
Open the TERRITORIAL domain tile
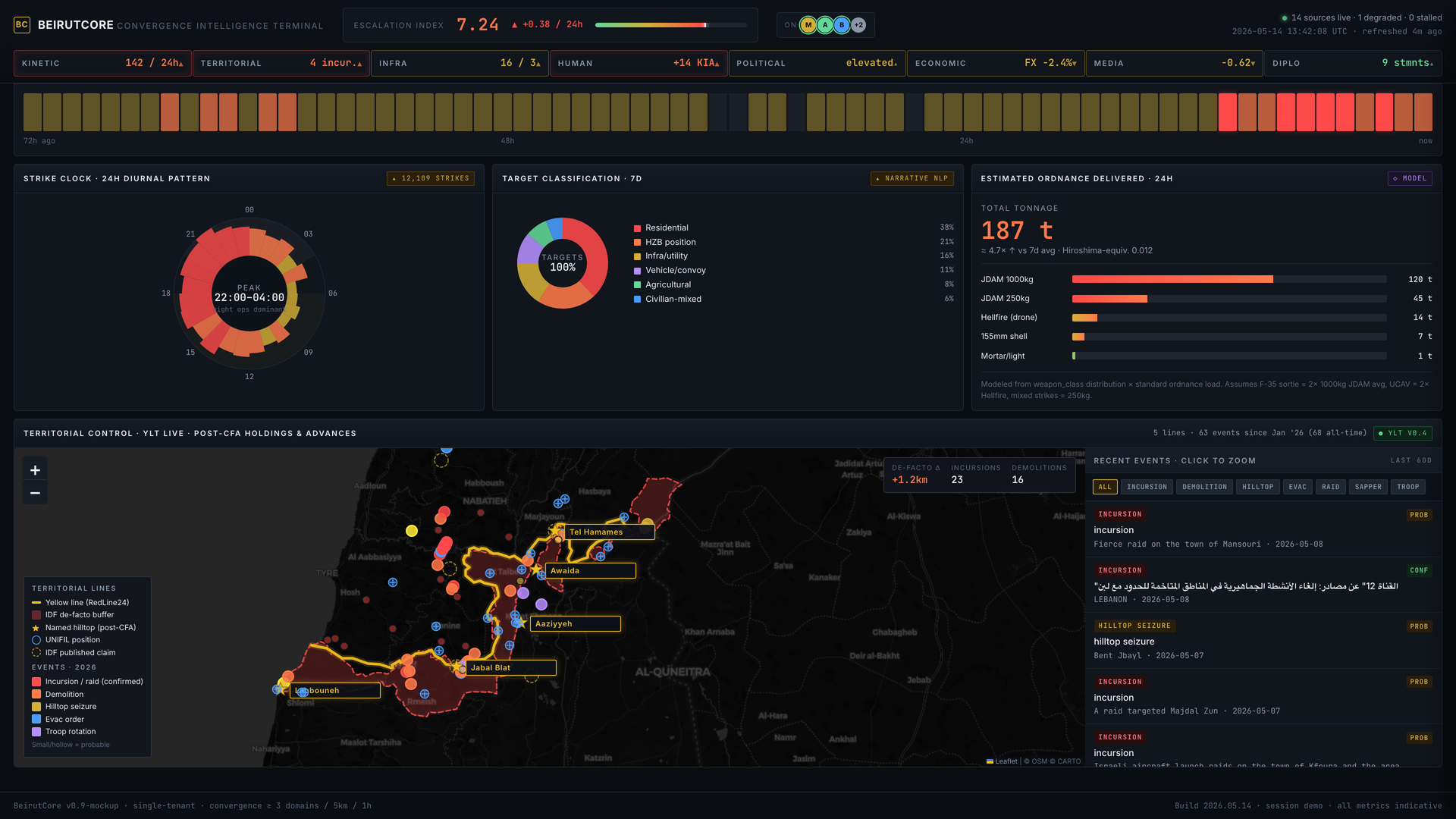[281, 63]
